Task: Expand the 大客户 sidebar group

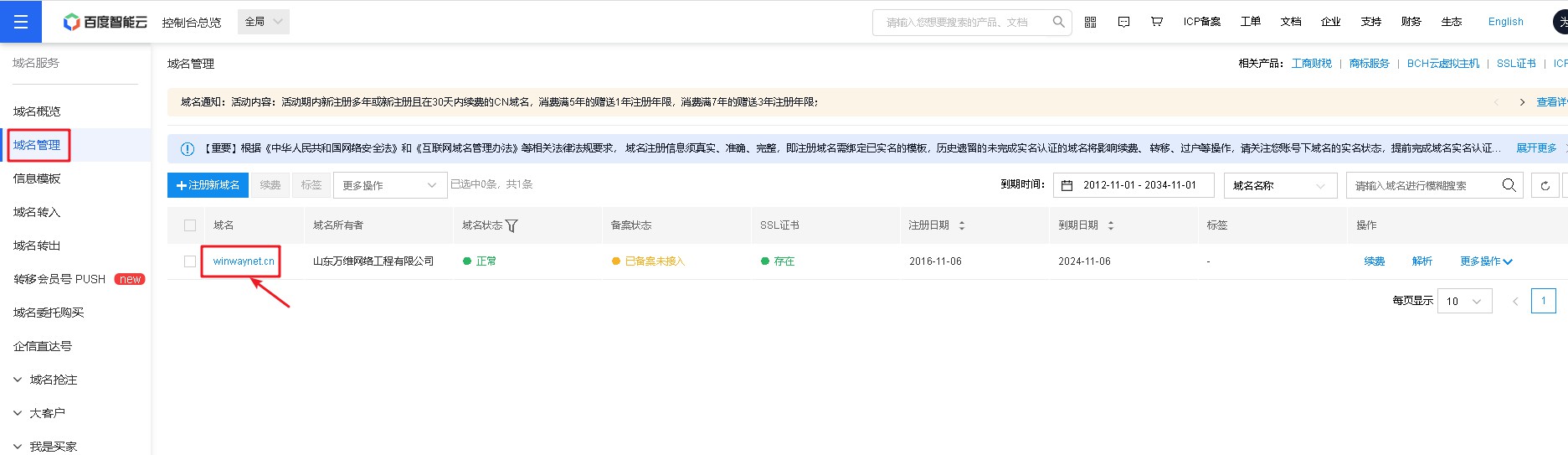Action: (39, 413)
